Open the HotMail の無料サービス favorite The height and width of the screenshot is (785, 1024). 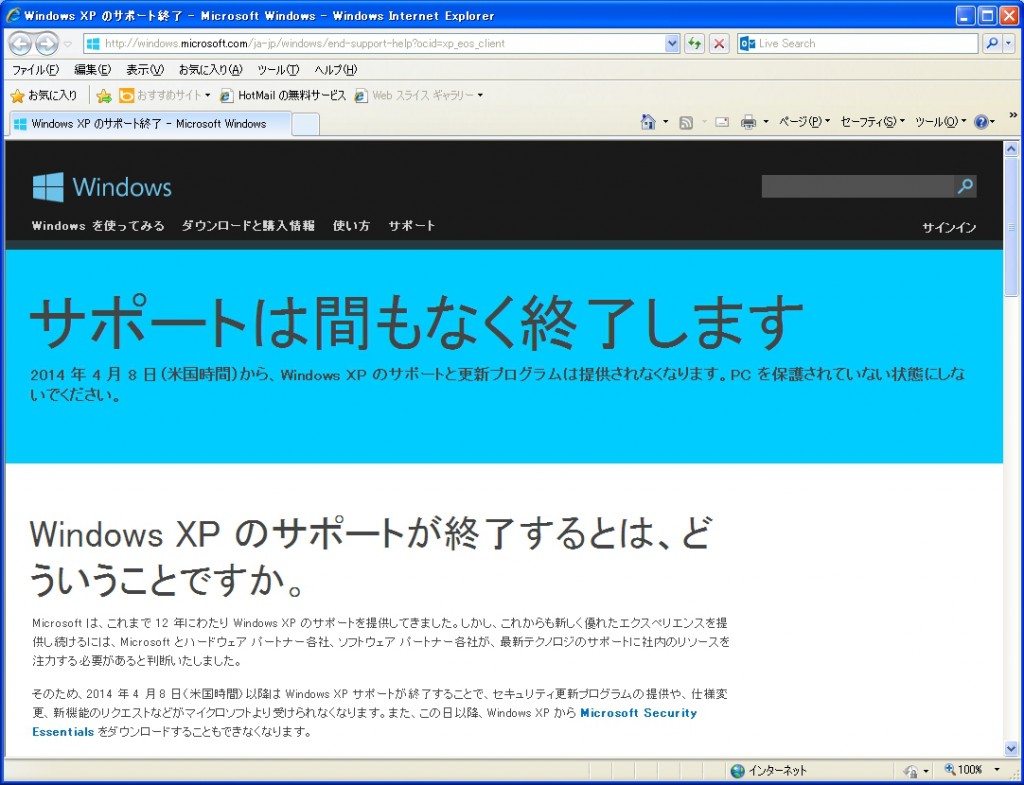[283, 95]
